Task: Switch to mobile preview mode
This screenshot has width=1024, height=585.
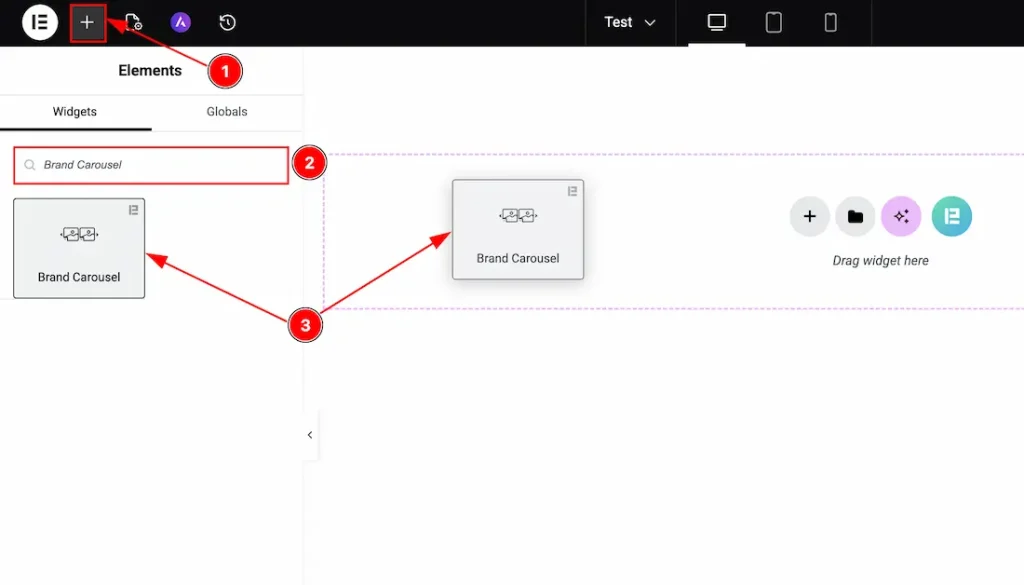Action: coord(830,22)
